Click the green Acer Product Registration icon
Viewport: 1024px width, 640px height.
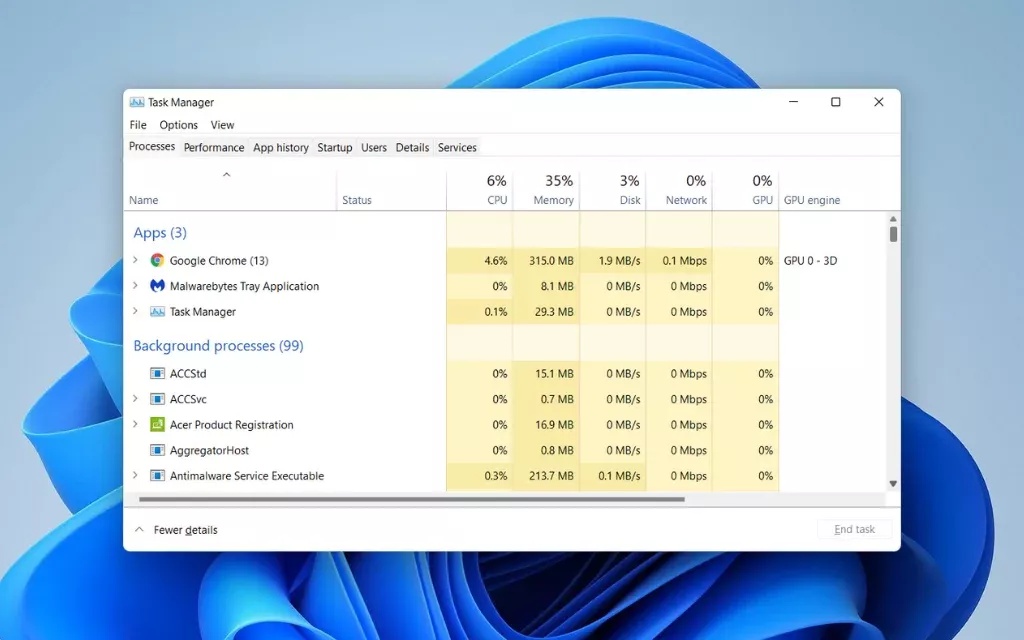tap(157, 424)
